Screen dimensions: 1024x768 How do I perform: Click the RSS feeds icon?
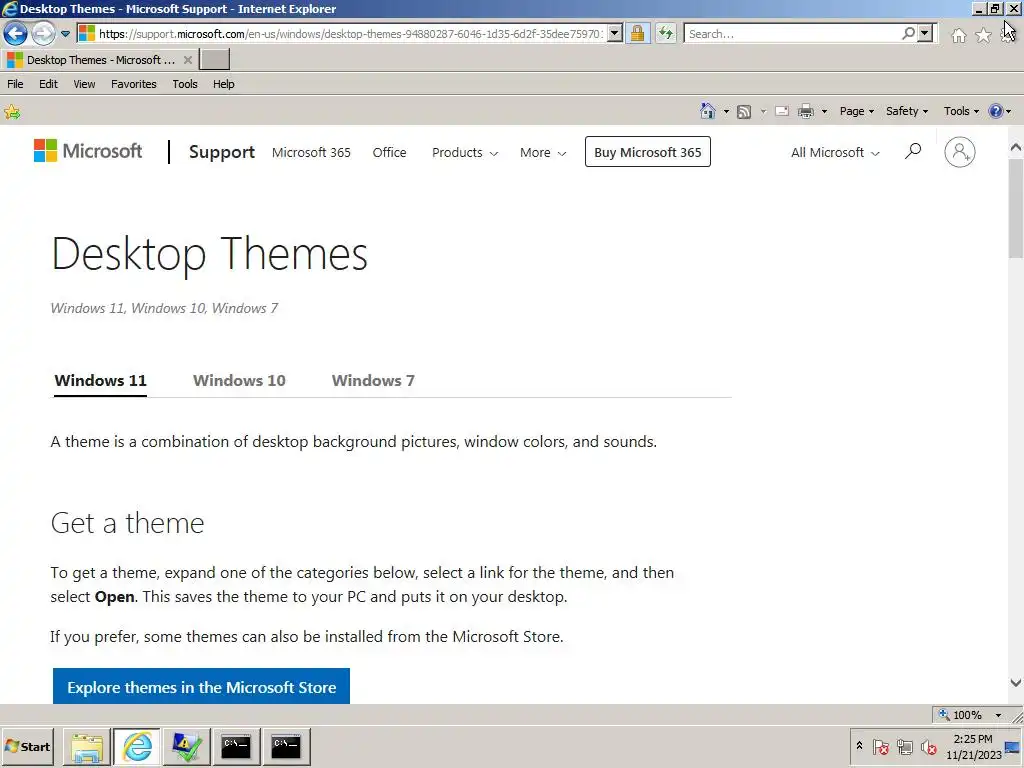744,112
